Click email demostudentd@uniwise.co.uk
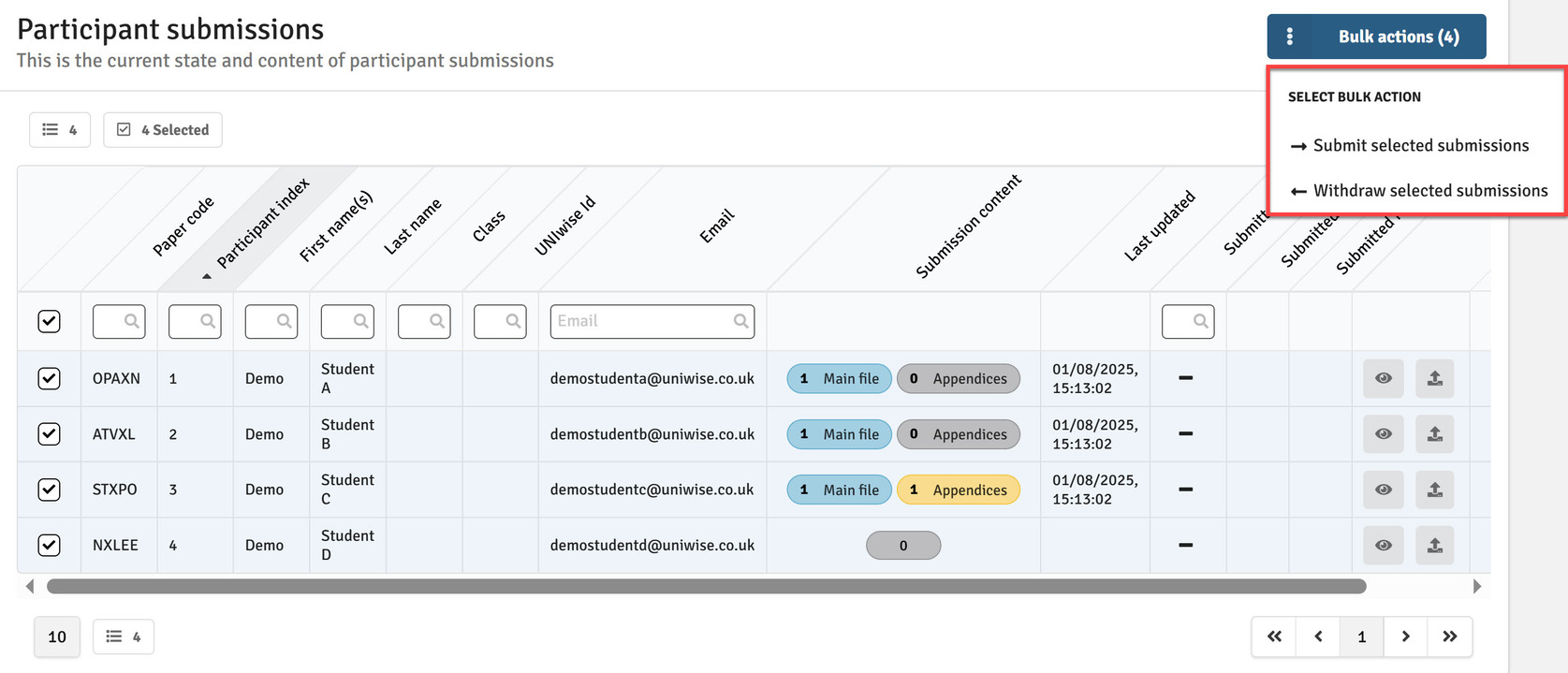Screen dimensions: 1568x673 652,545
